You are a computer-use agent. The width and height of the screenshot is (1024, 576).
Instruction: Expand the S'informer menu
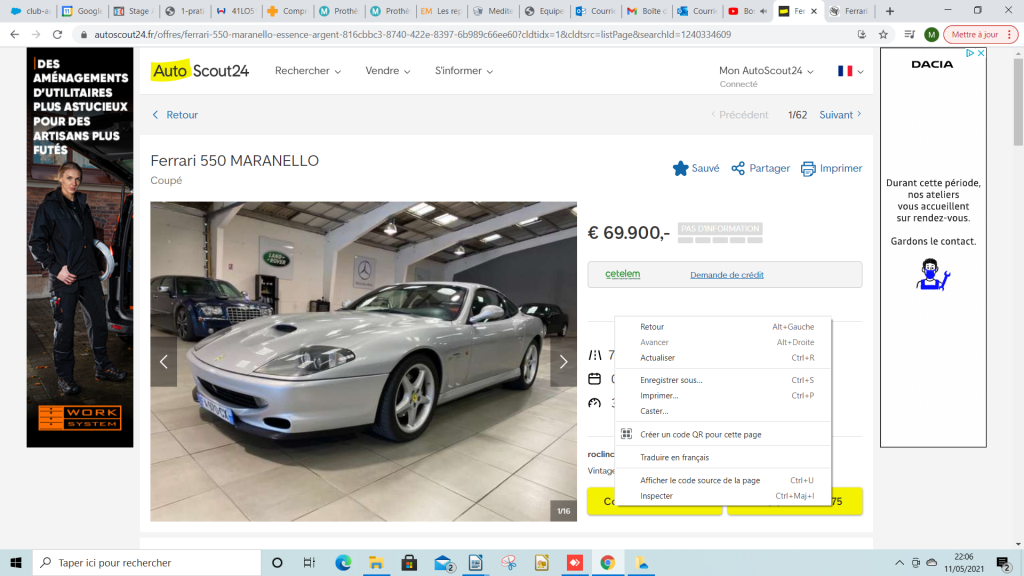click(x=464, y=71)
